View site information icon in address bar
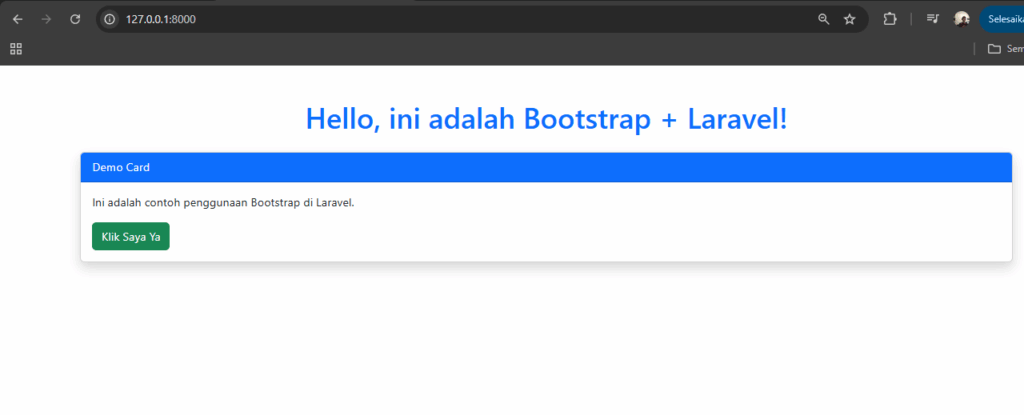 coord(110,20)
